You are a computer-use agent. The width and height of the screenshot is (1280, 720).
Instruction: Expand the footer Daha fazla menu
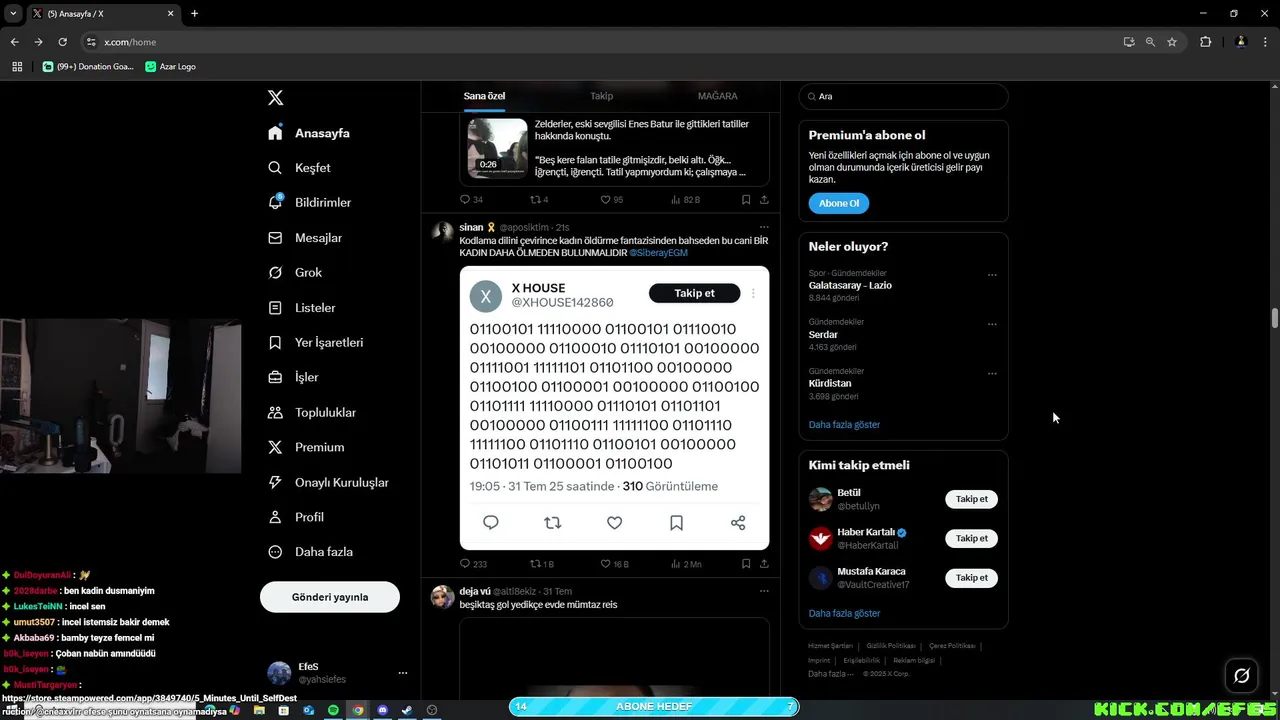(x=830, y=674)
